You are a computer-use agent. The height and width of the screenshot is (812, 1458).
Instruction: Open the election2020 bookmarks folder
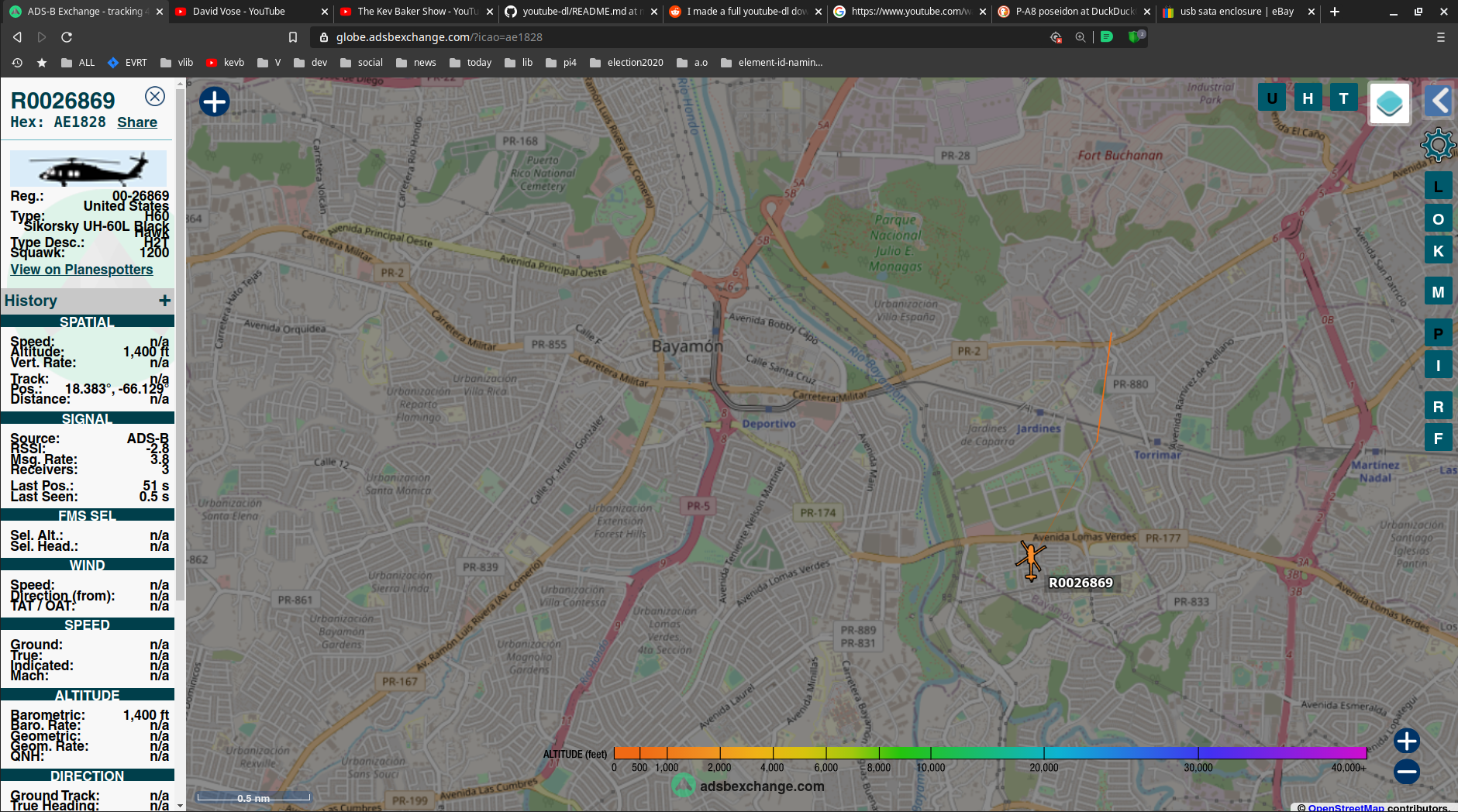point(626,63)
